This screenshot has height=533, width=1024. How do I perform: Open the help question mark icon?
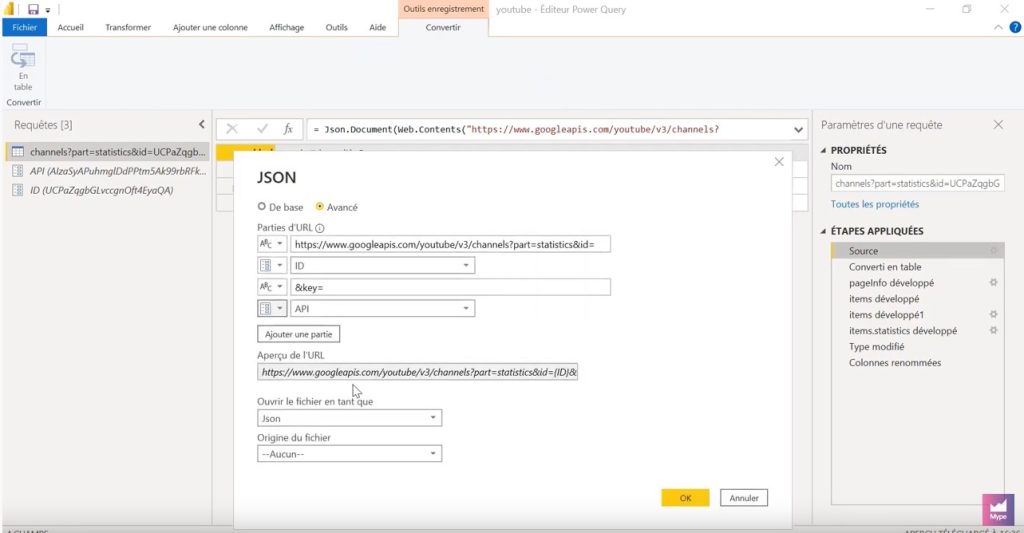coord(1015,27)
